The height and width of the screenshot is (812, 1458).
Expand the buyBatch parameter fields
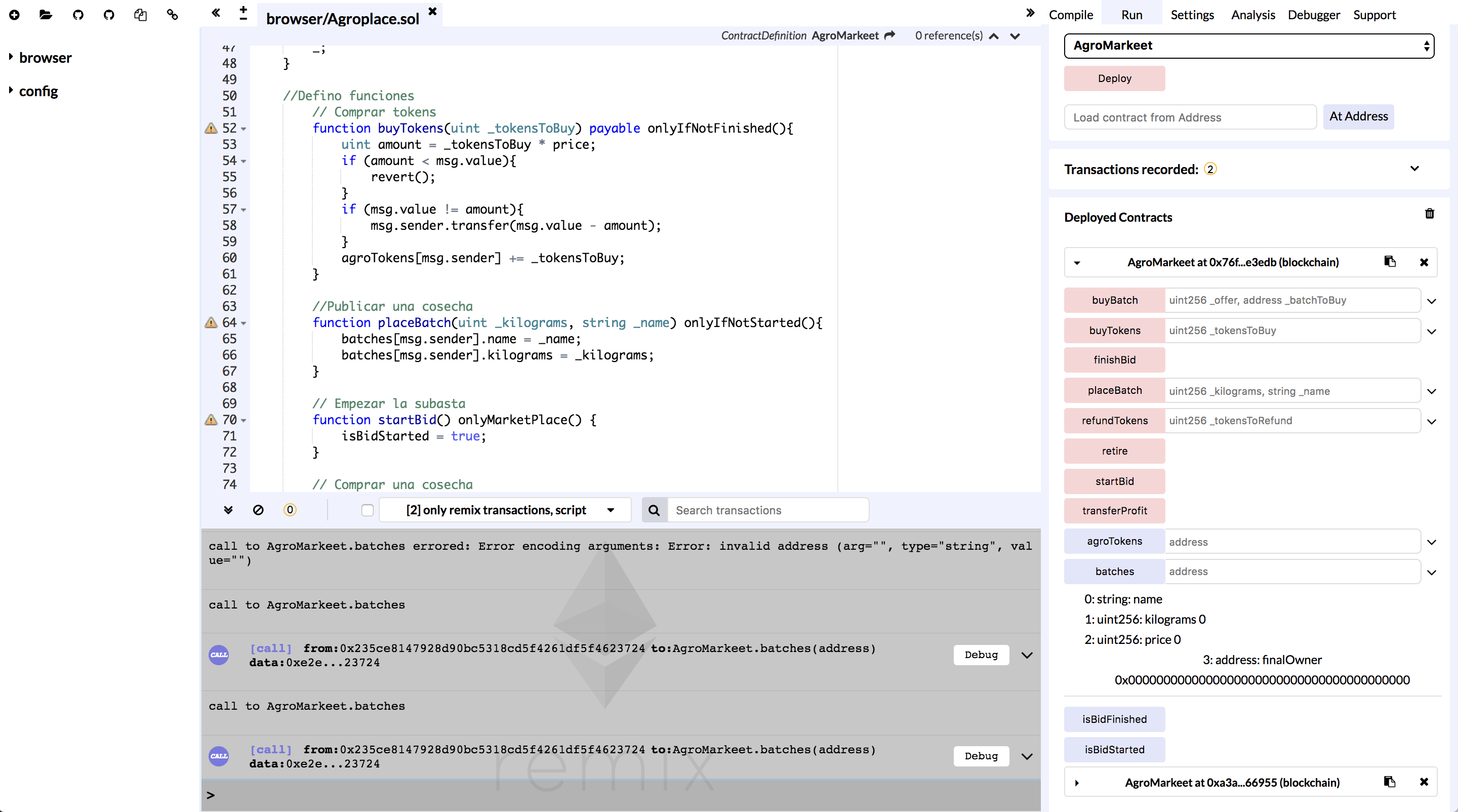(1431, 301)
